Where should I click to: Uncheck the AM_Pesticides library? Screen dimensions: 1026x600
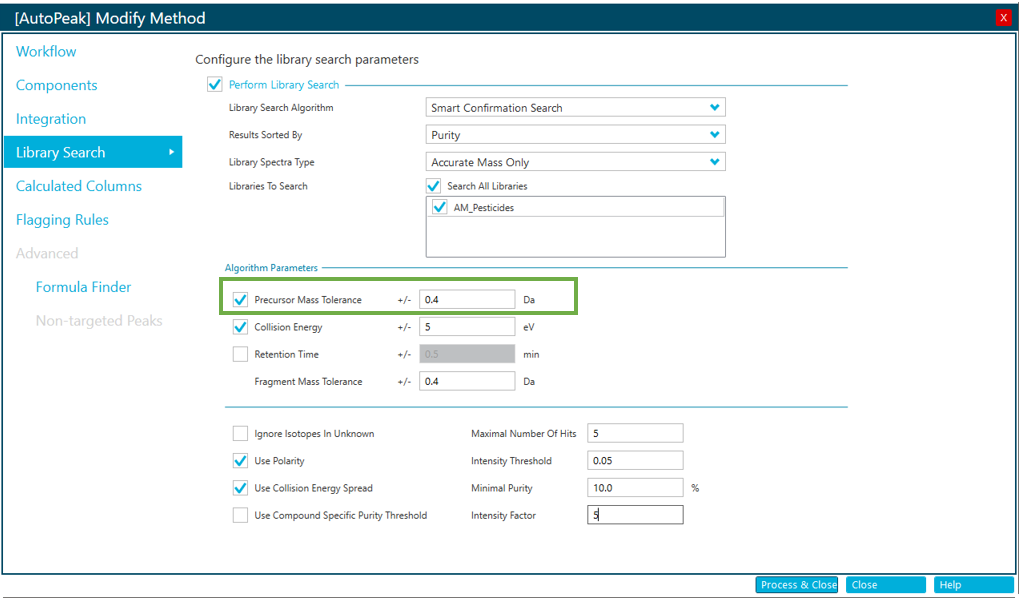pos(439,207)
